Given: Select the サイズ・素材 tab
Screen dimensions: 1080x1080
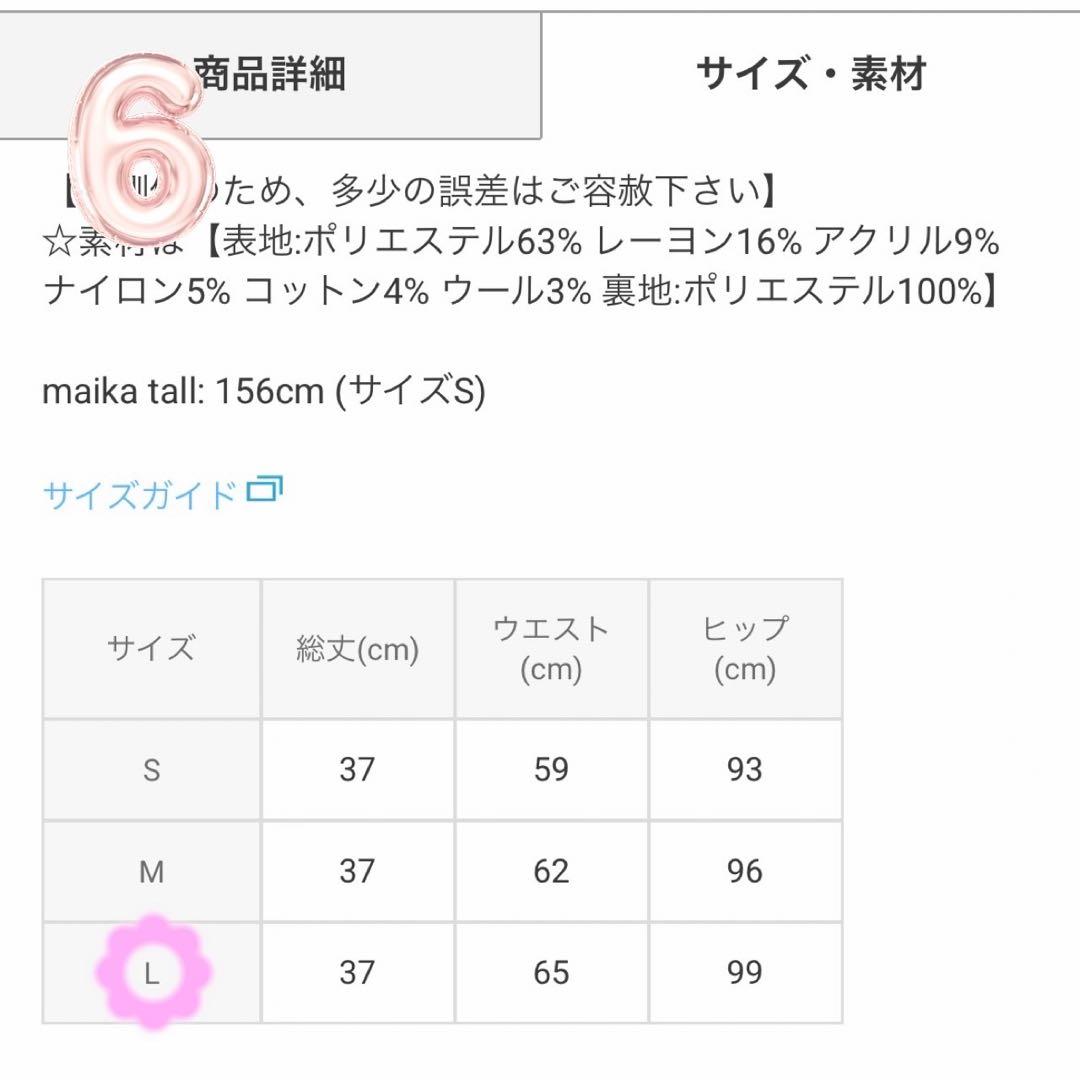Looking at the screenshot, I should tap(810, 75).
